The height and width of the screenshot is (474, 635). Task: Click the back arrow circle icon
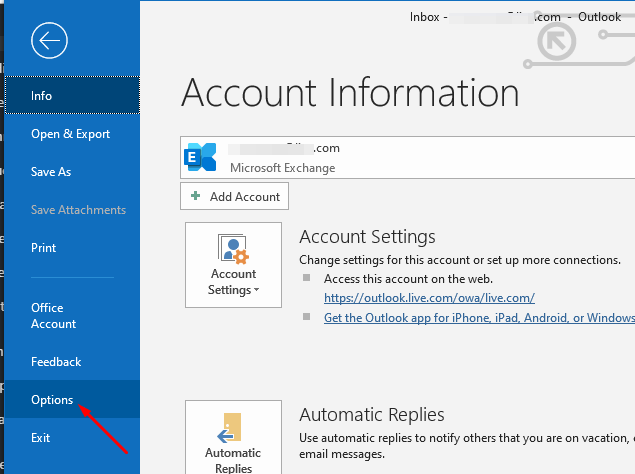point(49,41)
